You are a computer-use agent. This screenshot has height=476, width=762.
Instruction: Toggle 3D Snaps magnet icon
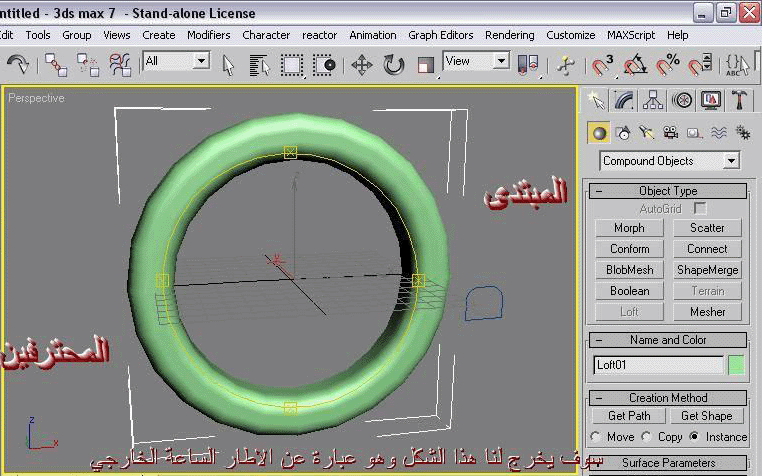603,65
